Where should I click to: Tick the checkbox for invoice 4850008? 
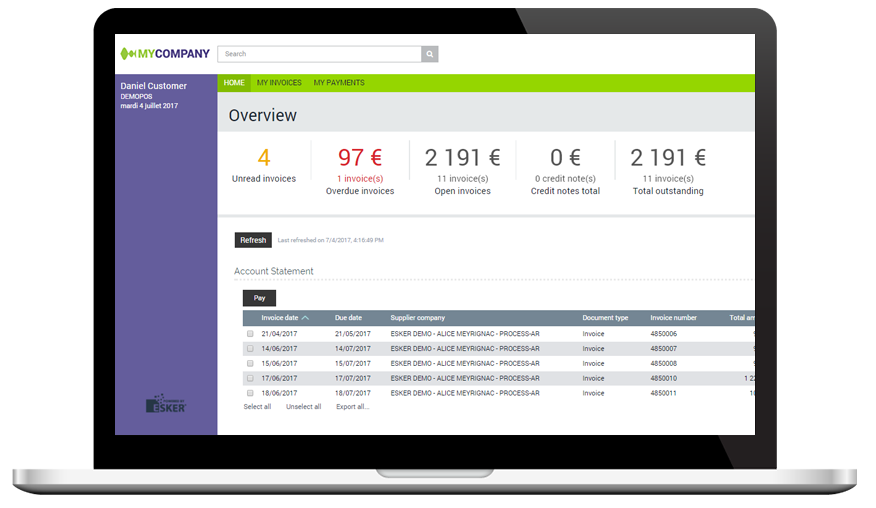click(250, 363)
